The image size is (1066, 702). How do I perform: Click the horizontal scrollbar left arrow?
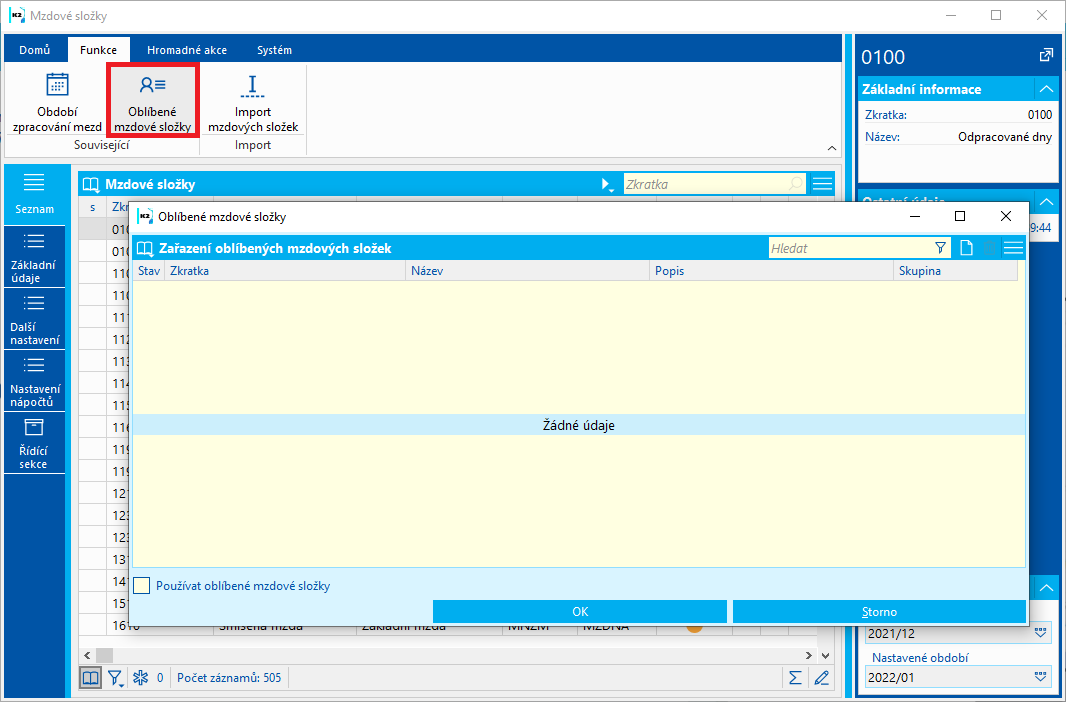pos(87,656)
